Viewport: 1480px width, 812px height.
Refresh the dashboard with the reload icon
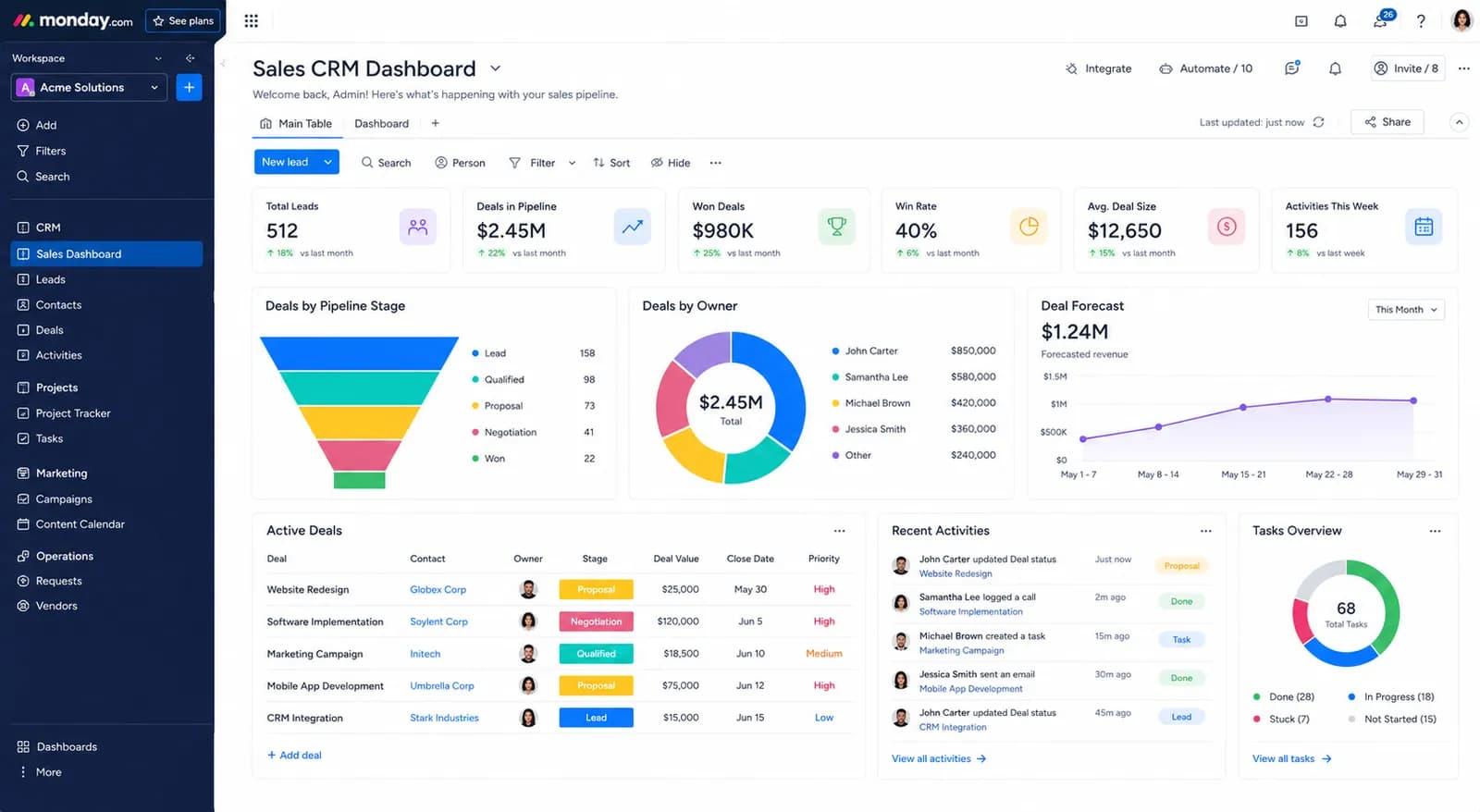pos(1319,122)
